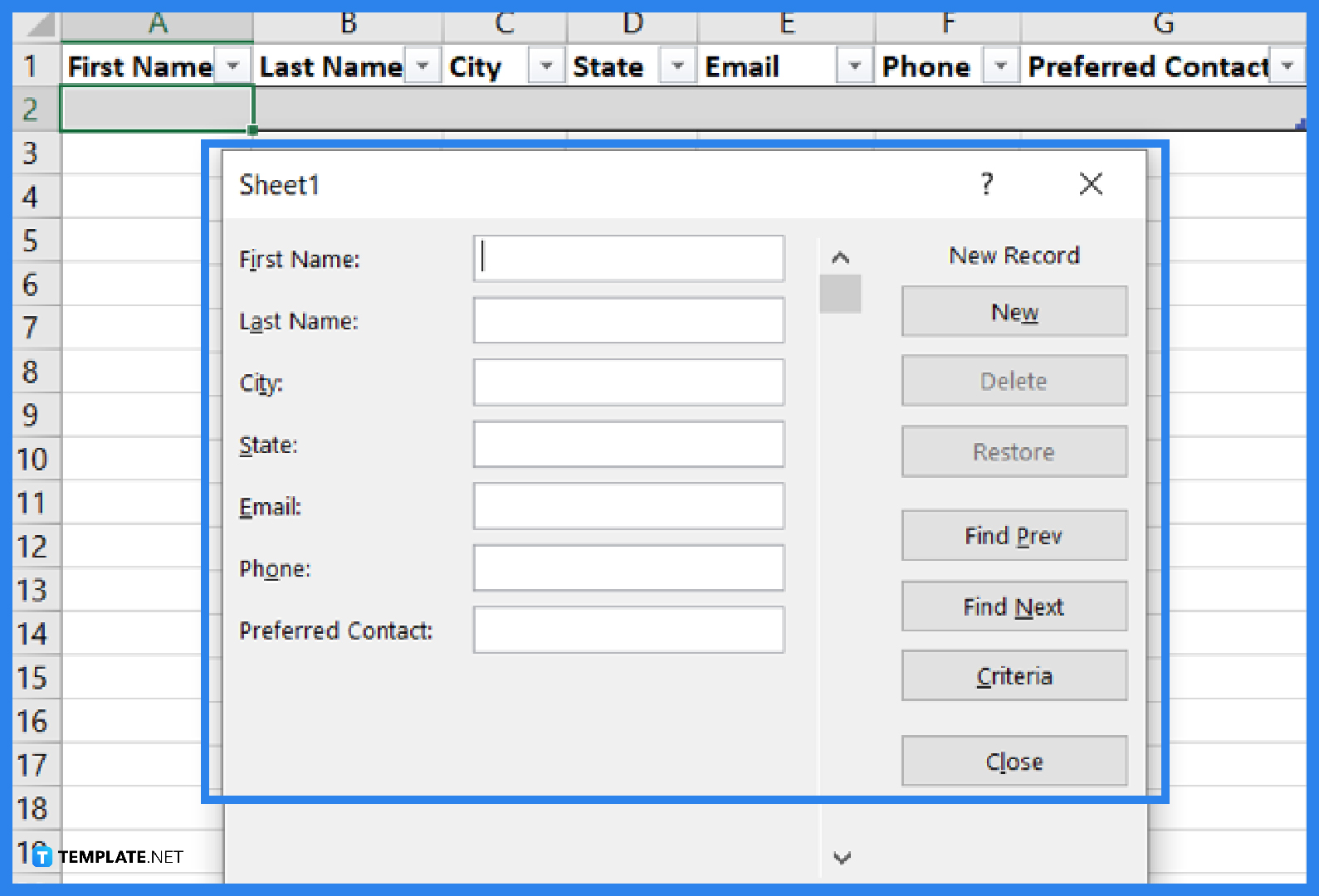Open the State column filter dropdown

[677, 66]
